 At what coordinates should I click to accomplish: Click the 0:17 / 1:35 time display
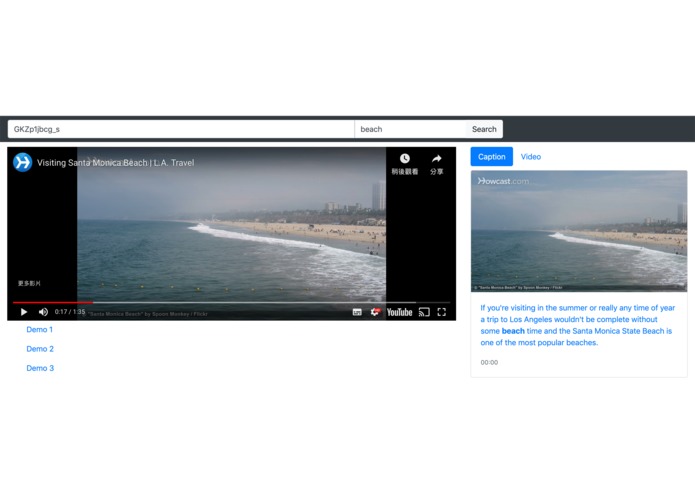[70, 312]
